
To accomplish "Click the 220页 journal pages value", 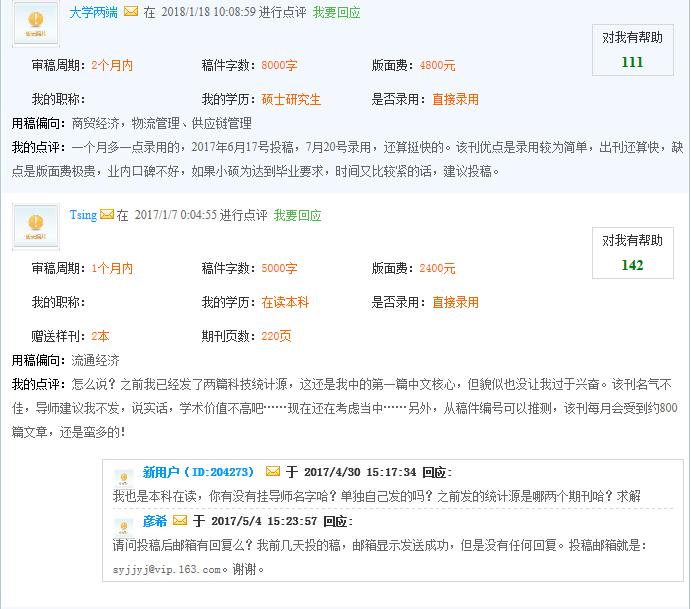I will coord(276,336).
